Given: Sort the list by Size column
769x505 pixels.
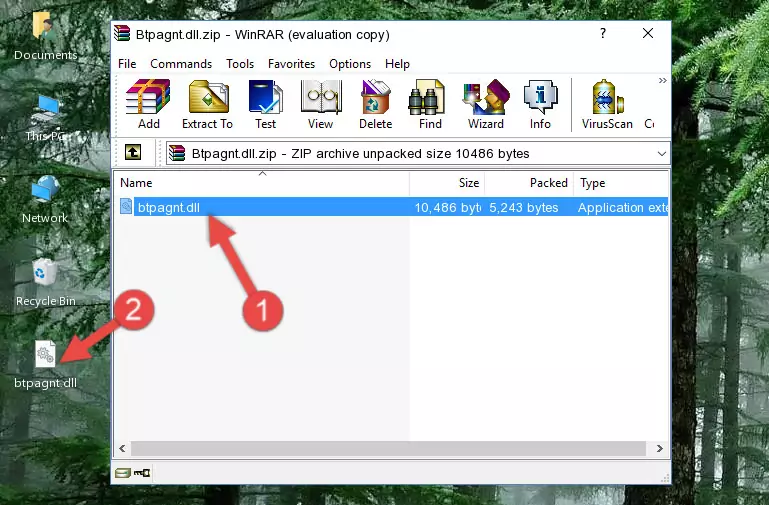Looking at the screenshot, I should pos(447,183).
